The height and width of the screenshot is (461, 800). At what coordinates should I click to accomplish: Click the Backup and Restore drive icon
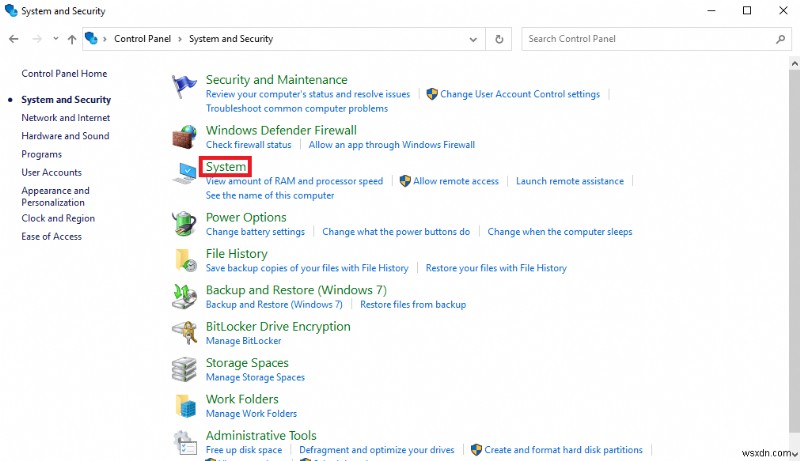coord(184,297)
